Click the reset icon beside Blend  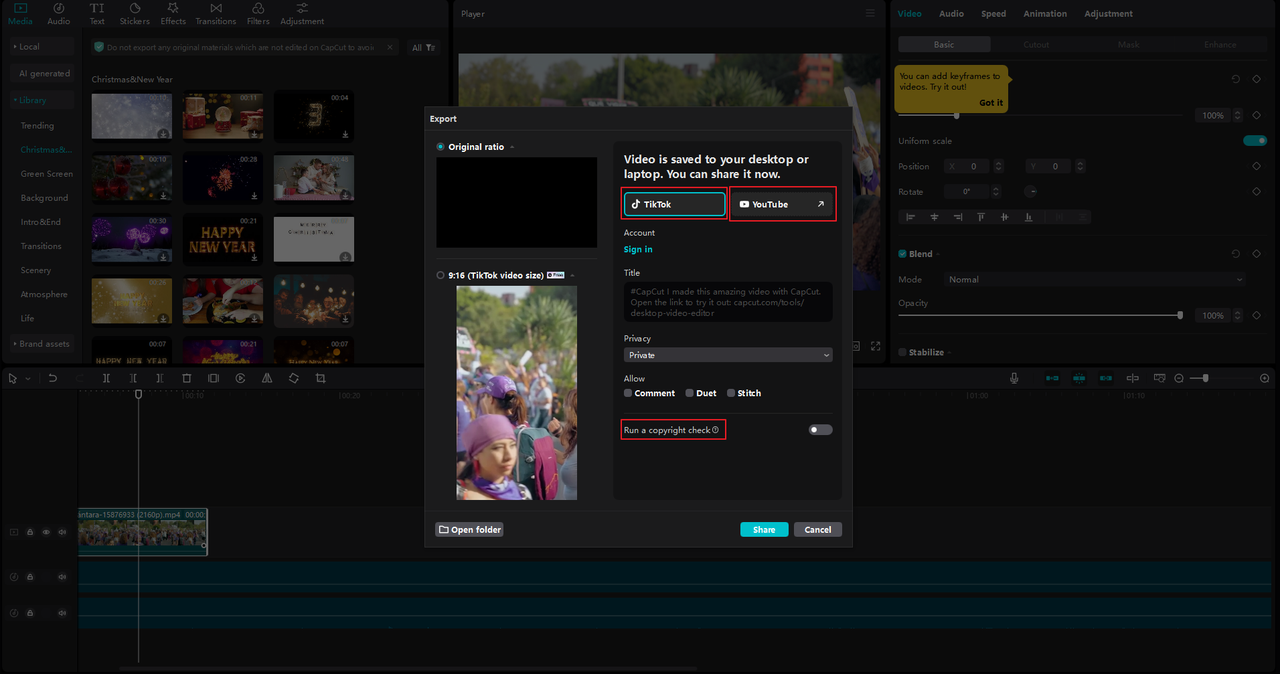(x=1236, y=254)
